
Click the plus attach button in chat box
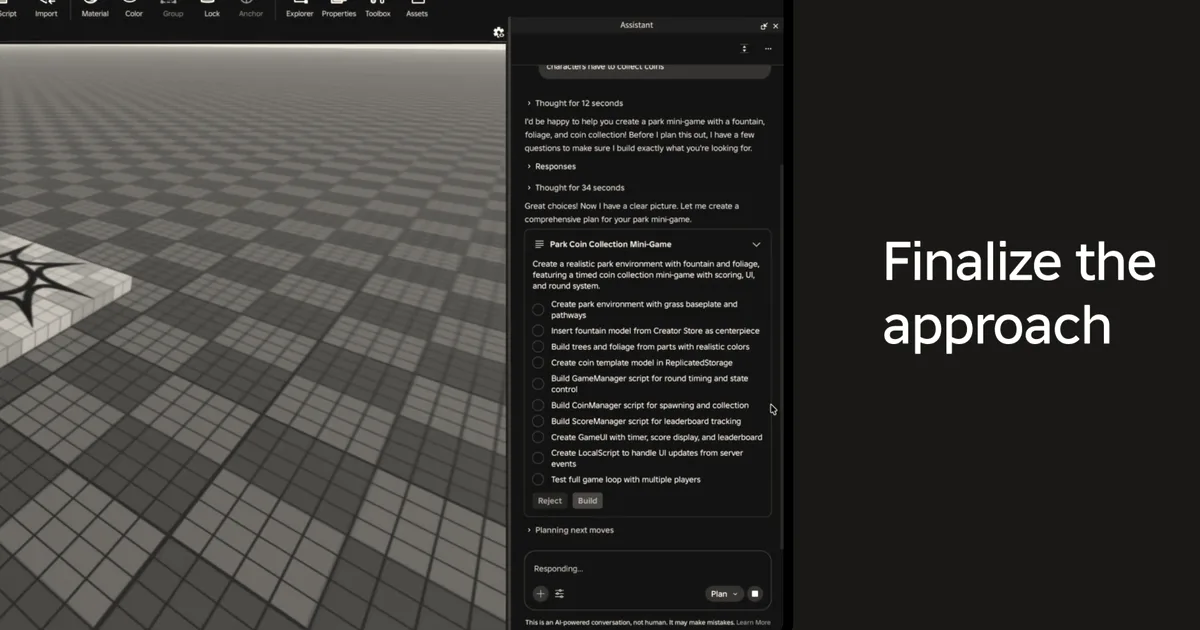pos(540,594)
